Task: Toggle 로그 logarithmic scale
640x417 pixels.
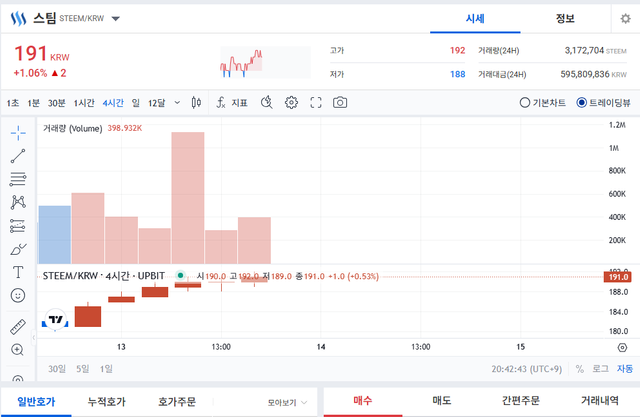Action: (x=600, y=369)
